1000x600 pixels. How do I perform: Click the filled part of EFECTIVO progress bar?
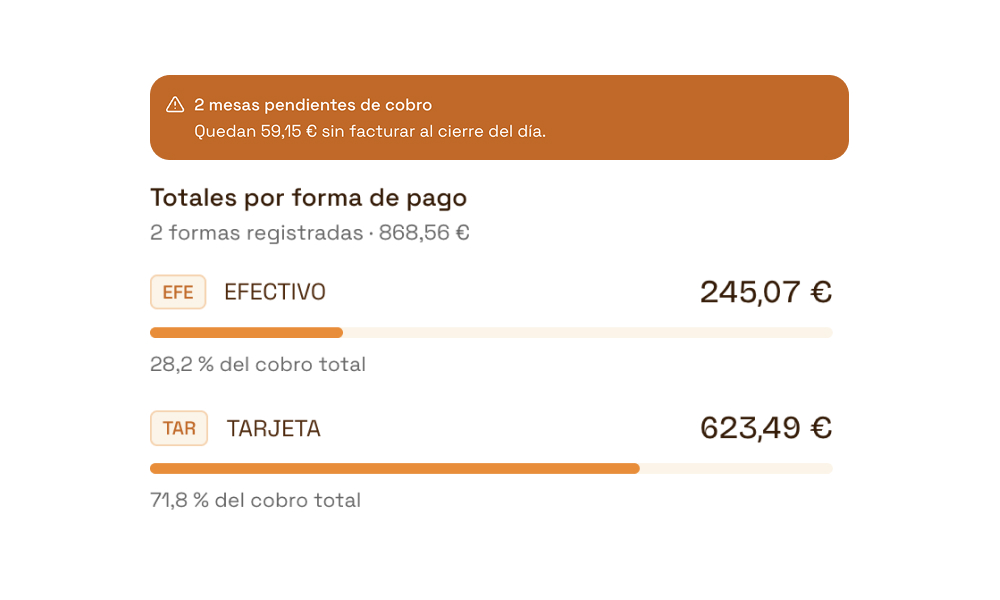click(246, 332)
